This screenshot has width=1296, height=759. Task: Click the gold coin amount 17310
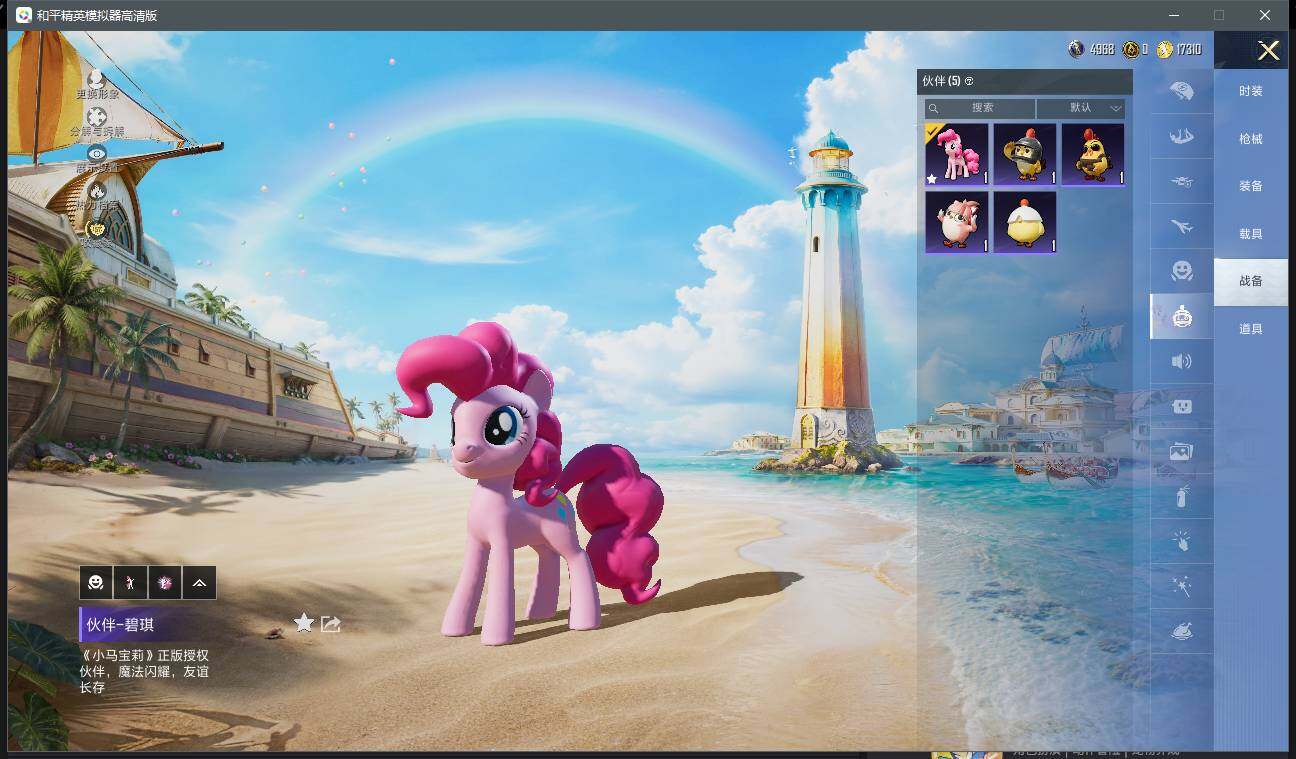click(1189, 49)
